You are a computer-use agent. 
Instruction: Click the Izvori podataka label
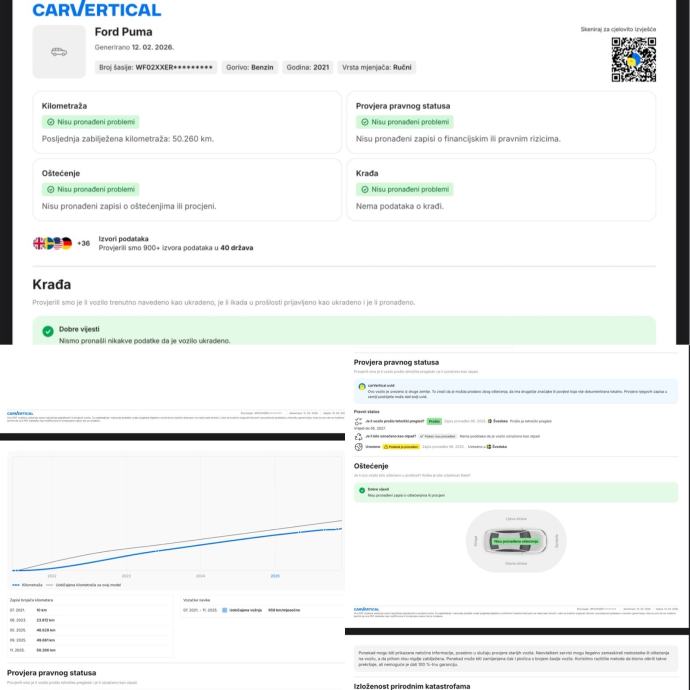click(x=123, y=239)
